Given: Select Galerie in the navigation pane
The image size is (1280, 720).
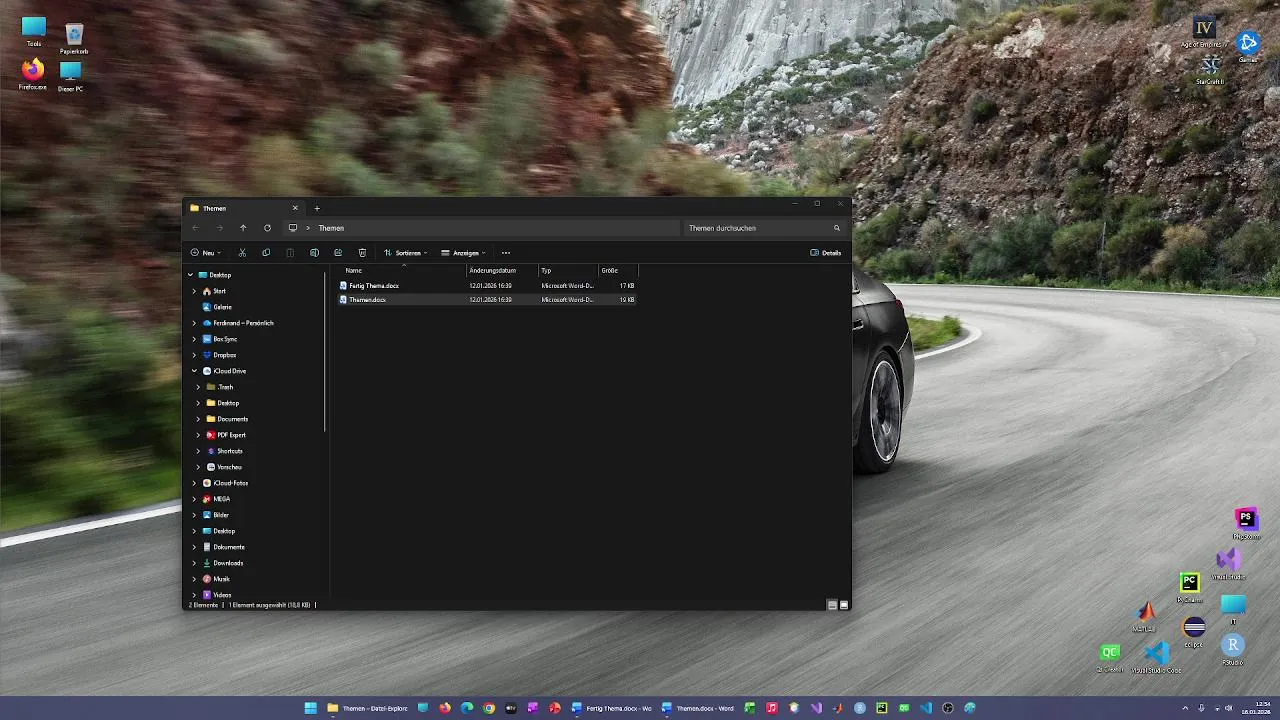Looking at the screenshot, I should [222, 307].
